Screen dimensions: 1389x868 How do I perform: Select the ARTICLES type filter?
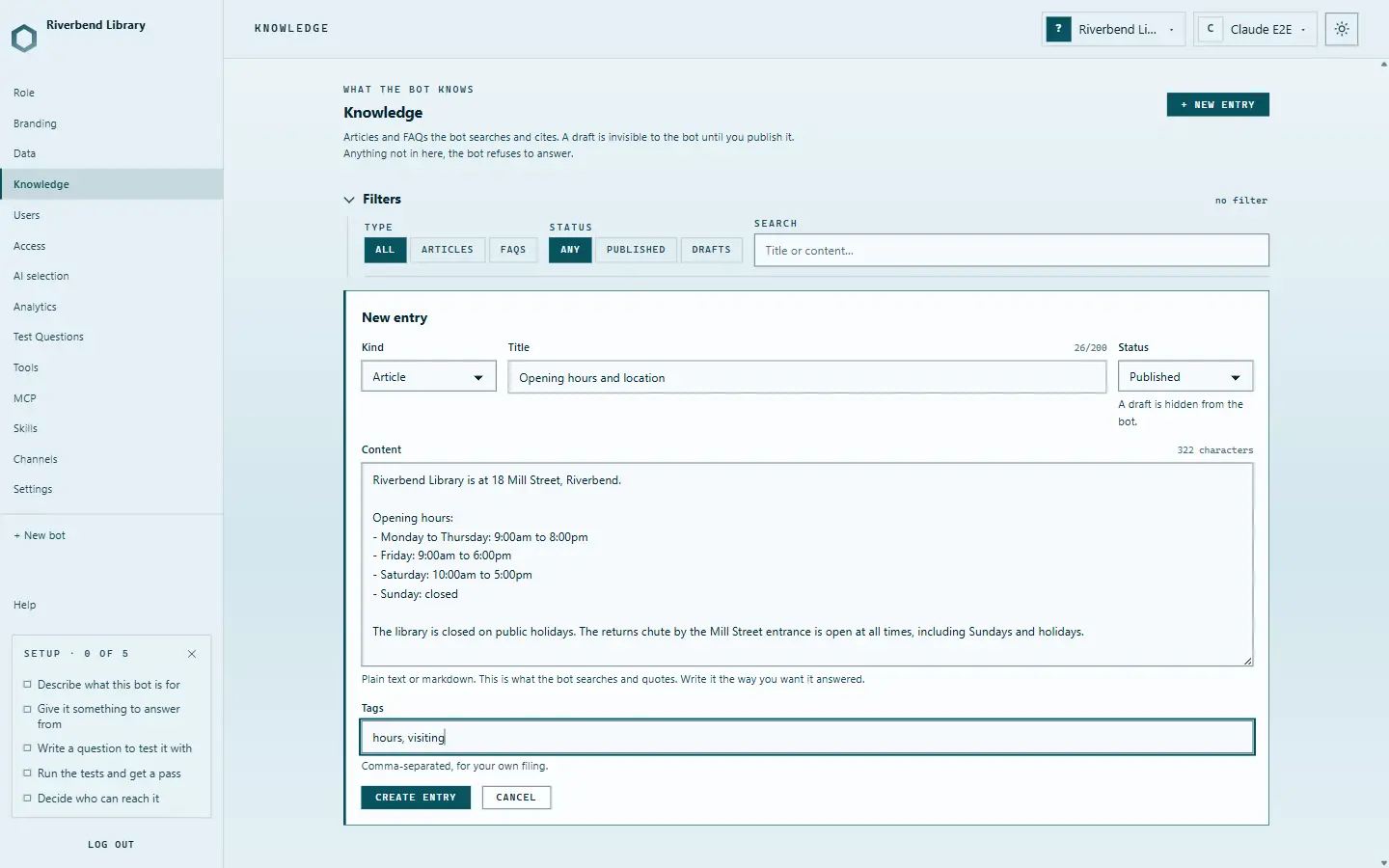coord(448,250)
